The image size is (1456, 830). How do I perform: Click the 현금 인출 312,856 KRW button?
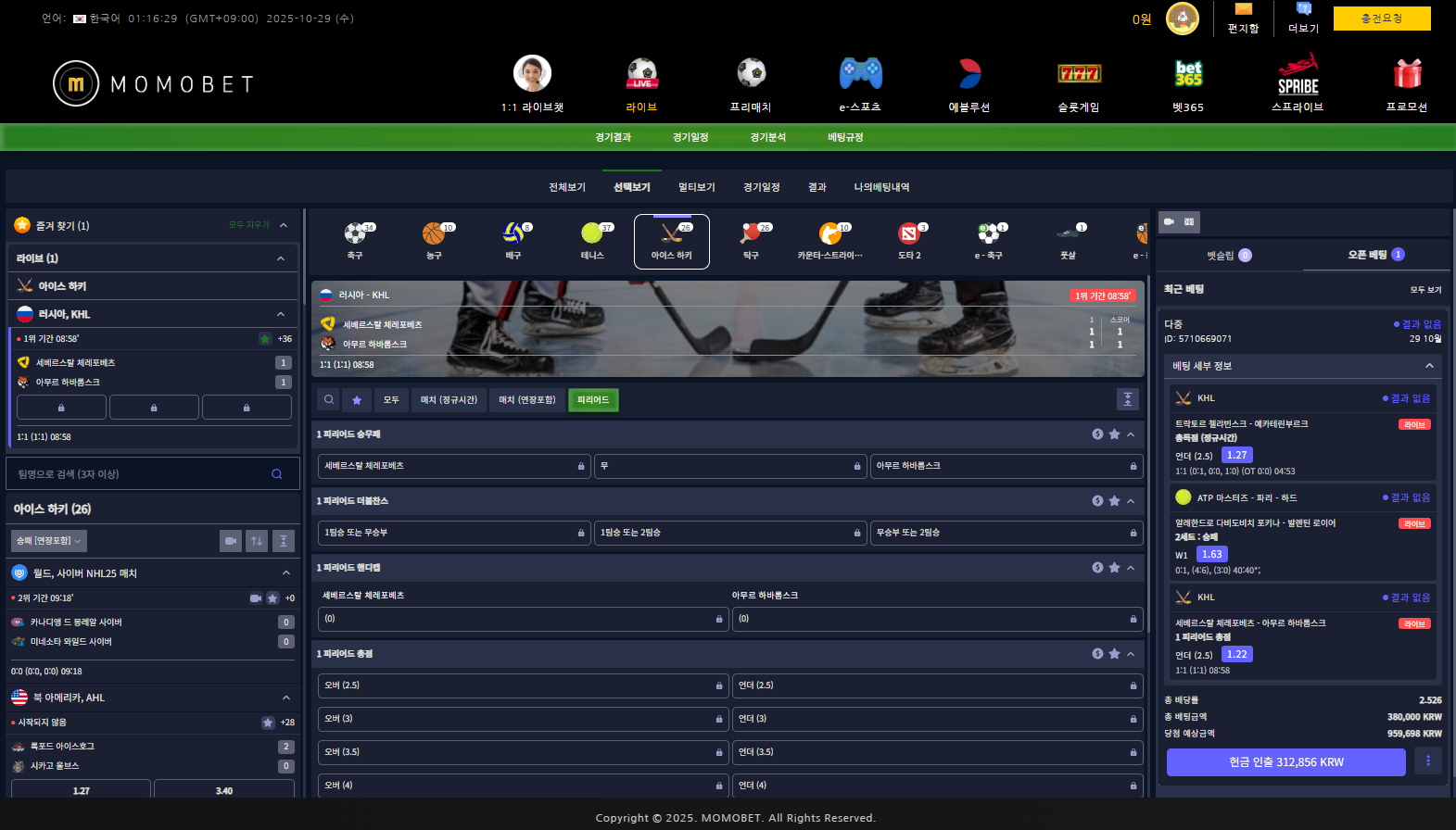click(x=1285, y=762)
